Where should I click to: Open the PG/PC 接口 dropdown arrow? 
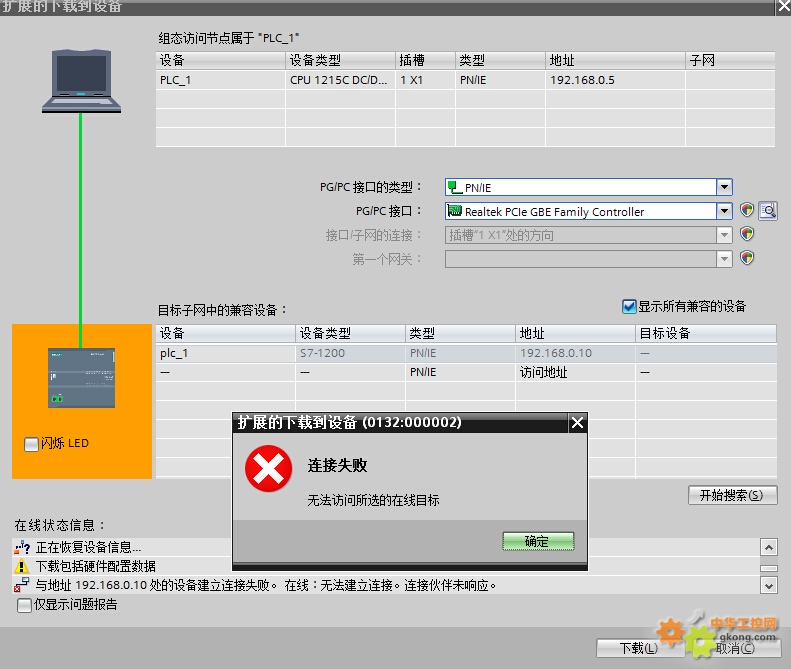pos(724,210)
